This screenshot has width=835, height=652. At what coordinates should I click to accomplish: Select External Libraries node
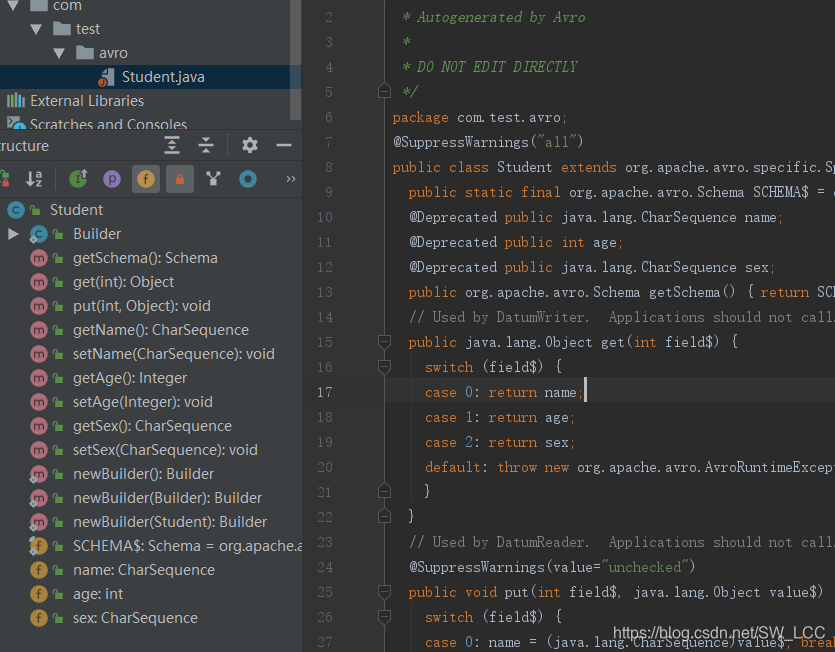[87, 101]
